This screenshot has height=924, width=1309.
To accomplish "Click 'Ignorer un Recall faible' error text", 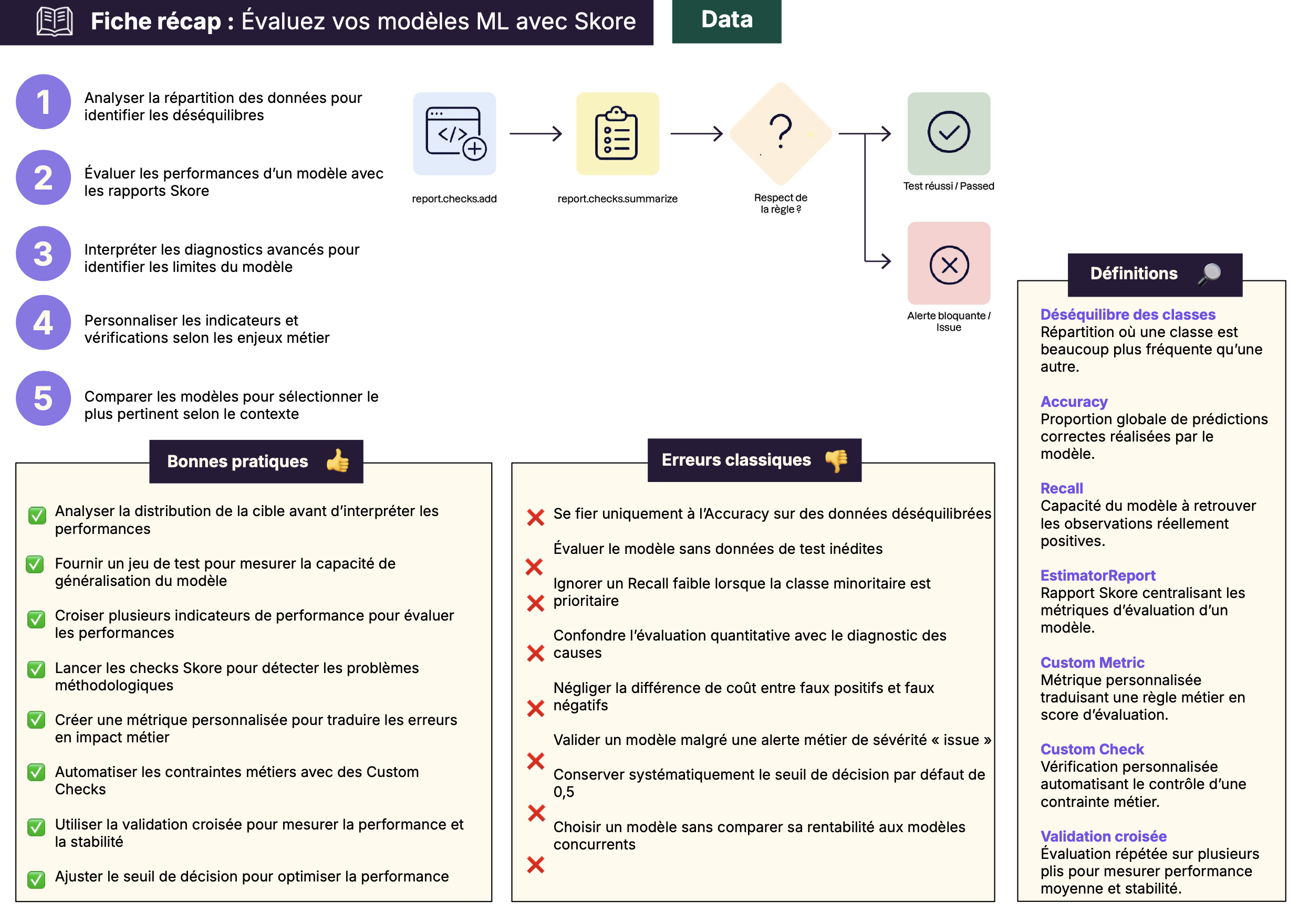I will [742, 592].
